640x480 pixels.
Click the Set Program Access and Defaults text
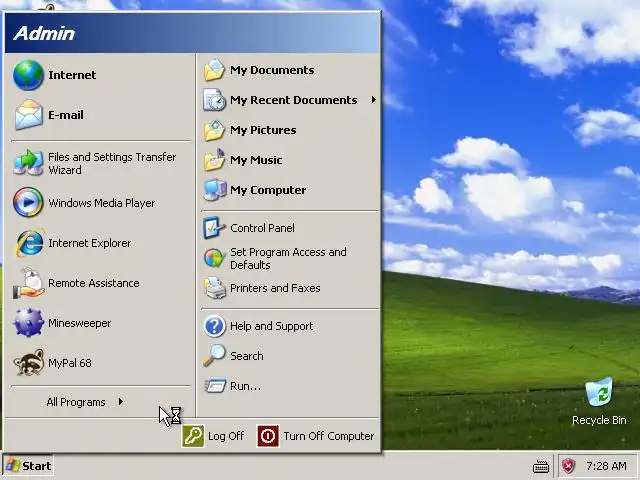288,258
